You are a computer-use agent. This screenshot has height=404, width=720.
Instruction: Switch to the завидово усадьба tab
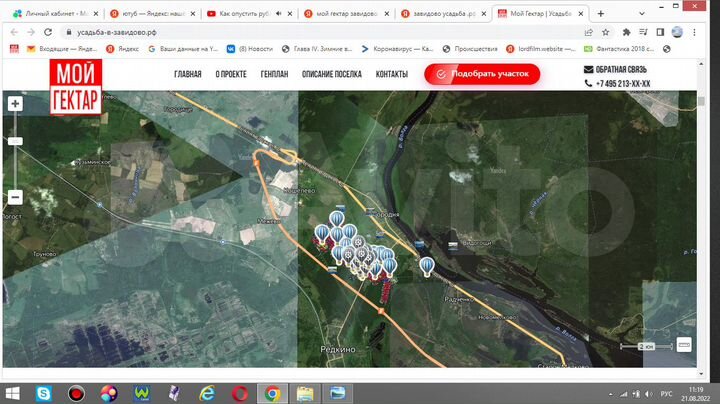(444, 14)
